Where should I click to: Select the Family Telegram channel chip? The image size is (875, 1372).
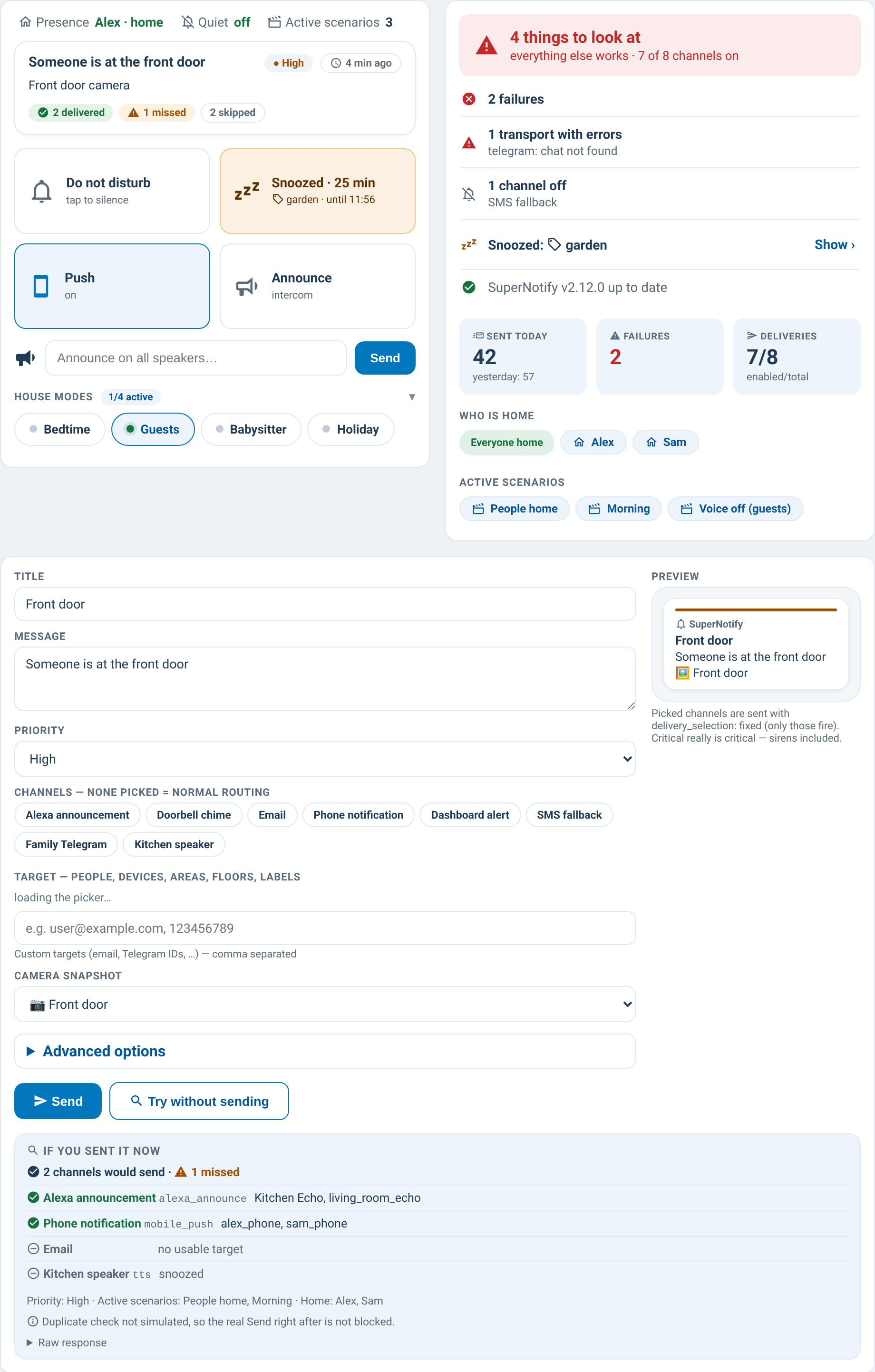tap(66, 844)
